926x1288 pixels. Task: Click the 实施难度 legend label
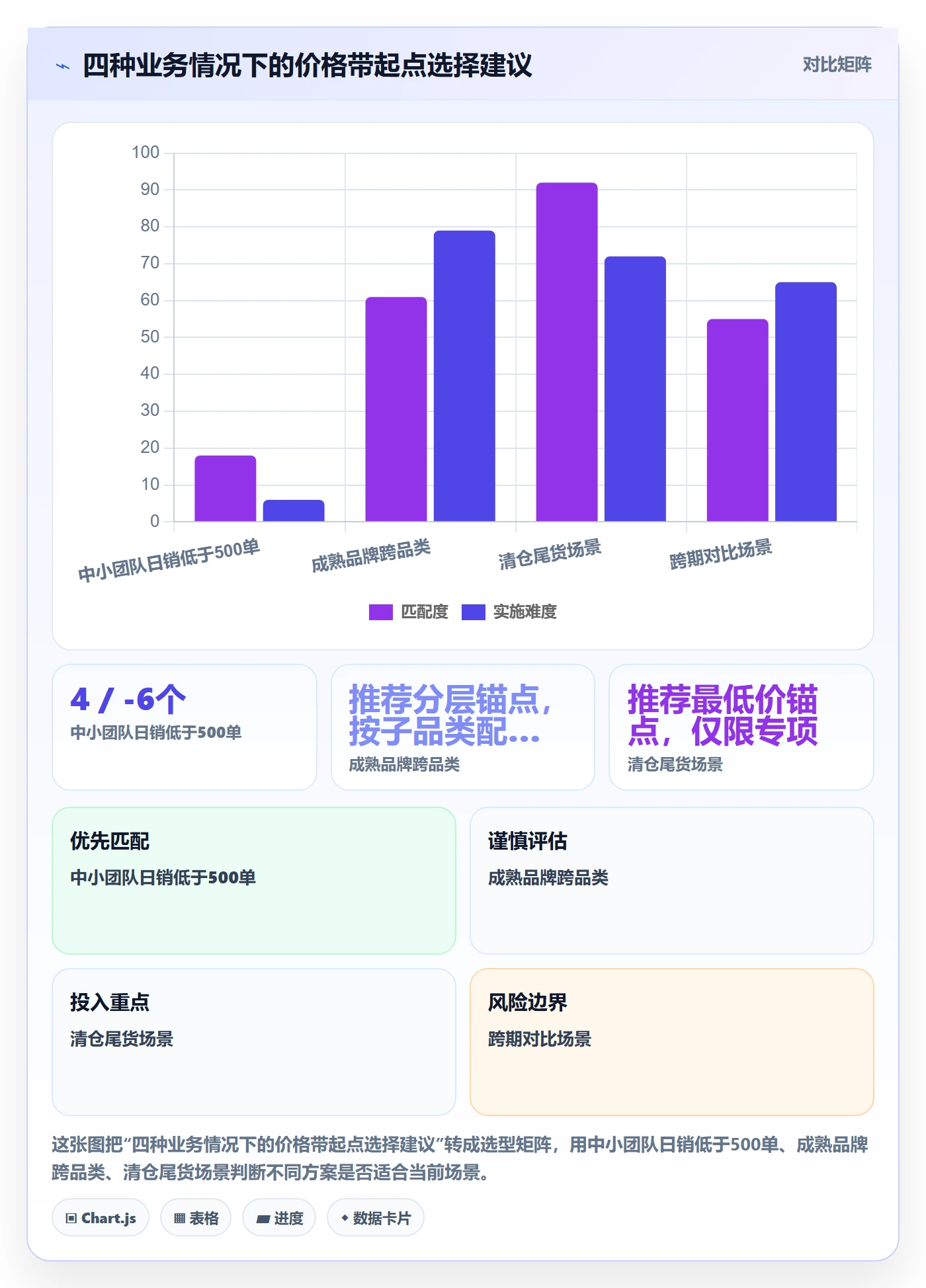click(525, 612)
